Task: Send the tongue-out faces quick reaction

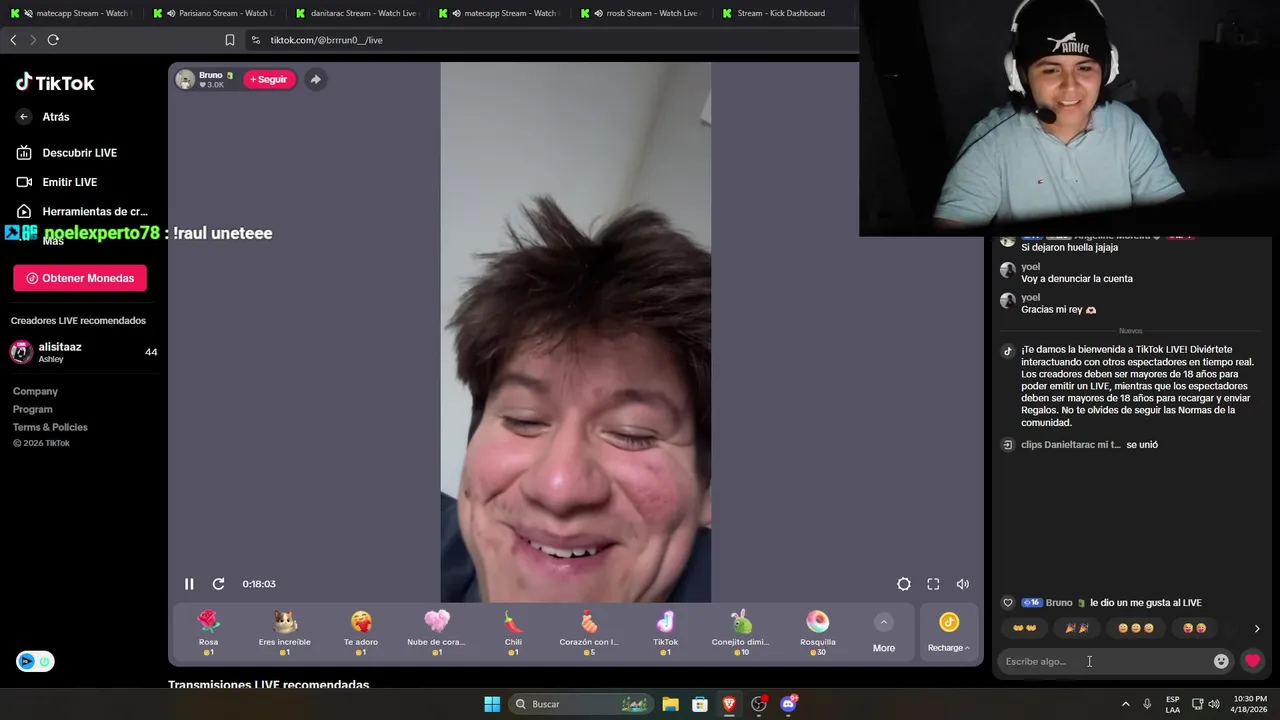Action: [x=1194, y=628]
